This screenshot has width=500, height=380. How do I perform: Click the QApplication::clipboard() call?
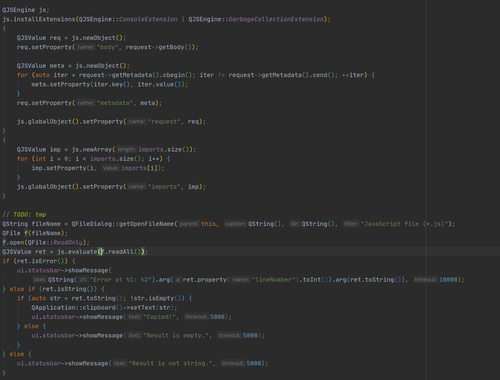(73, 308)
